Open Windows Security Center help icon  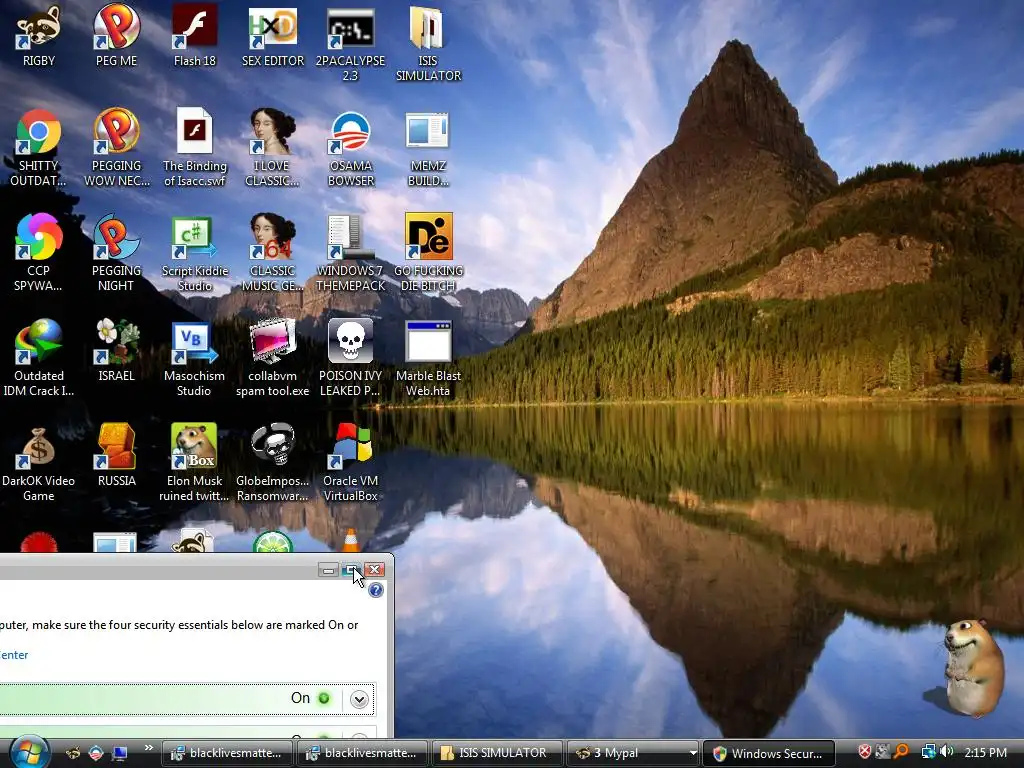point(376,590)
